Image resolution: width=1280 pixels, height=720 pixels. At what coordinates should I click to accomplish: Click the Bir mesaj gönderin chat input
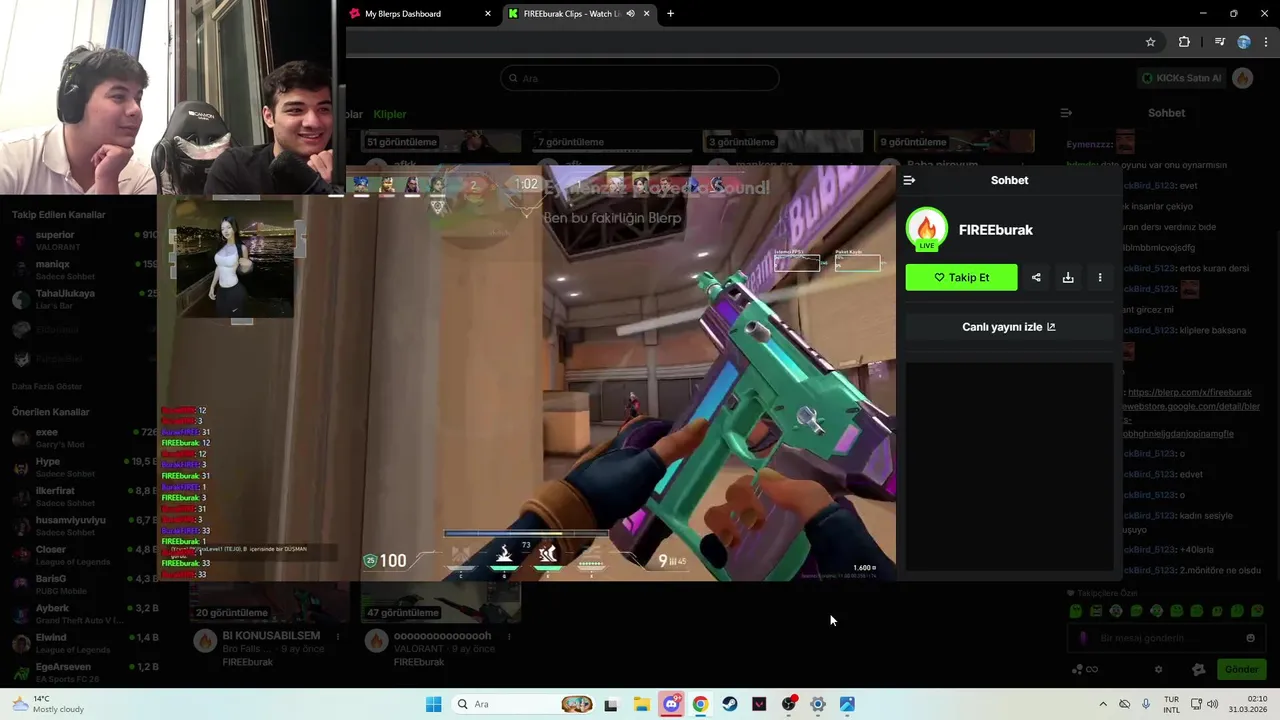tap(1166, 638)
